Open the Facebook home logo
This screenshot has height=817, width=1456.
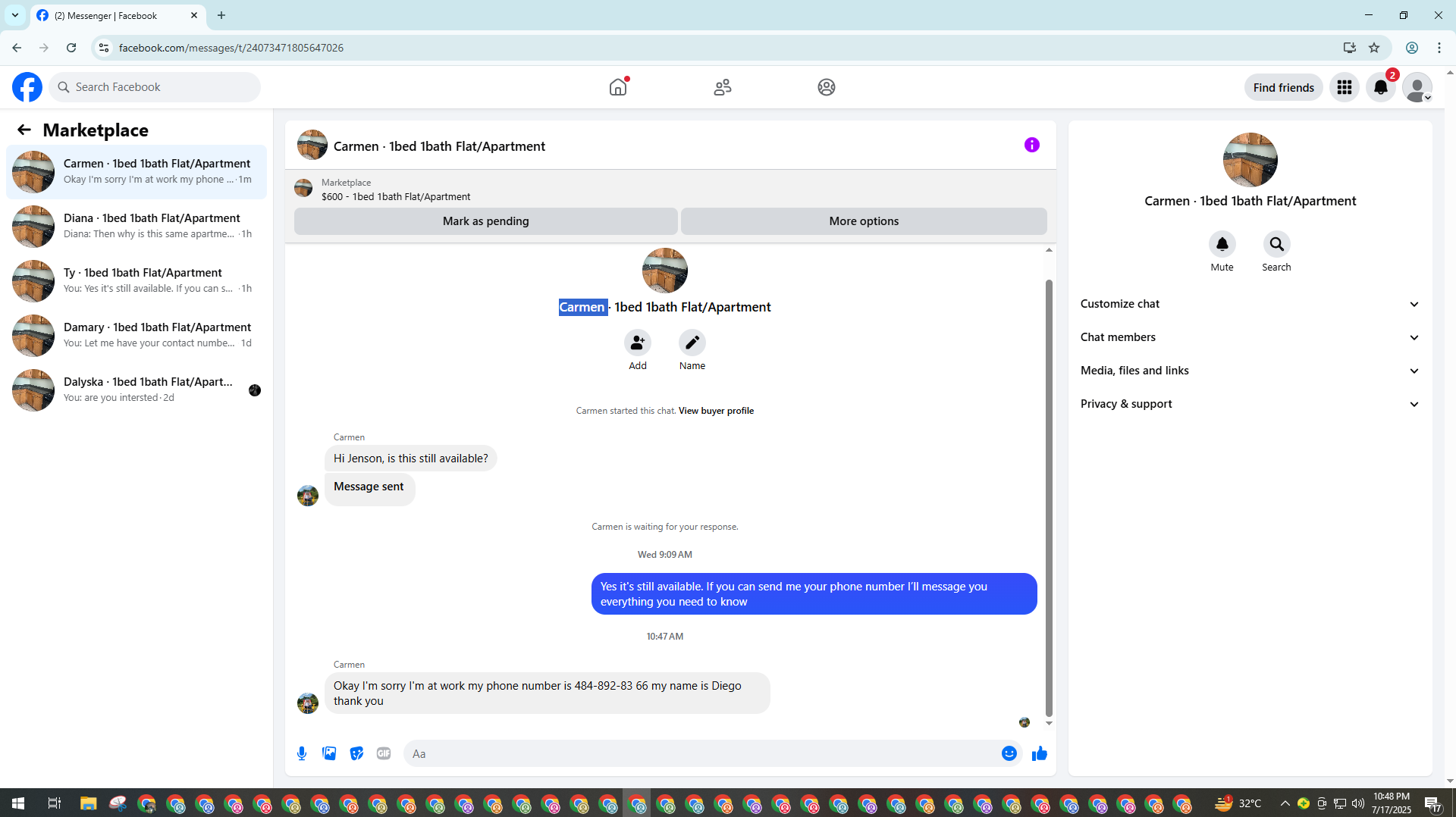point(27,87)
